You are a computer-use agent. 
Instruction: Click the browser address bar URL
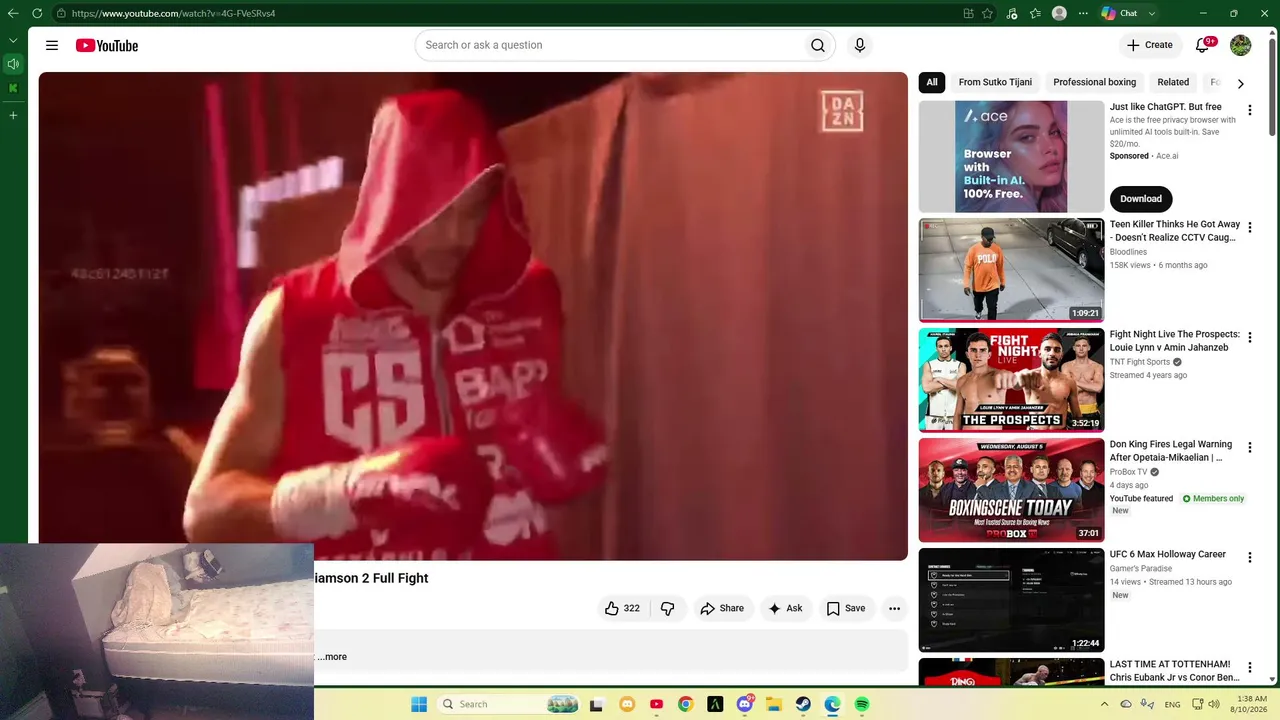point(173,14)
